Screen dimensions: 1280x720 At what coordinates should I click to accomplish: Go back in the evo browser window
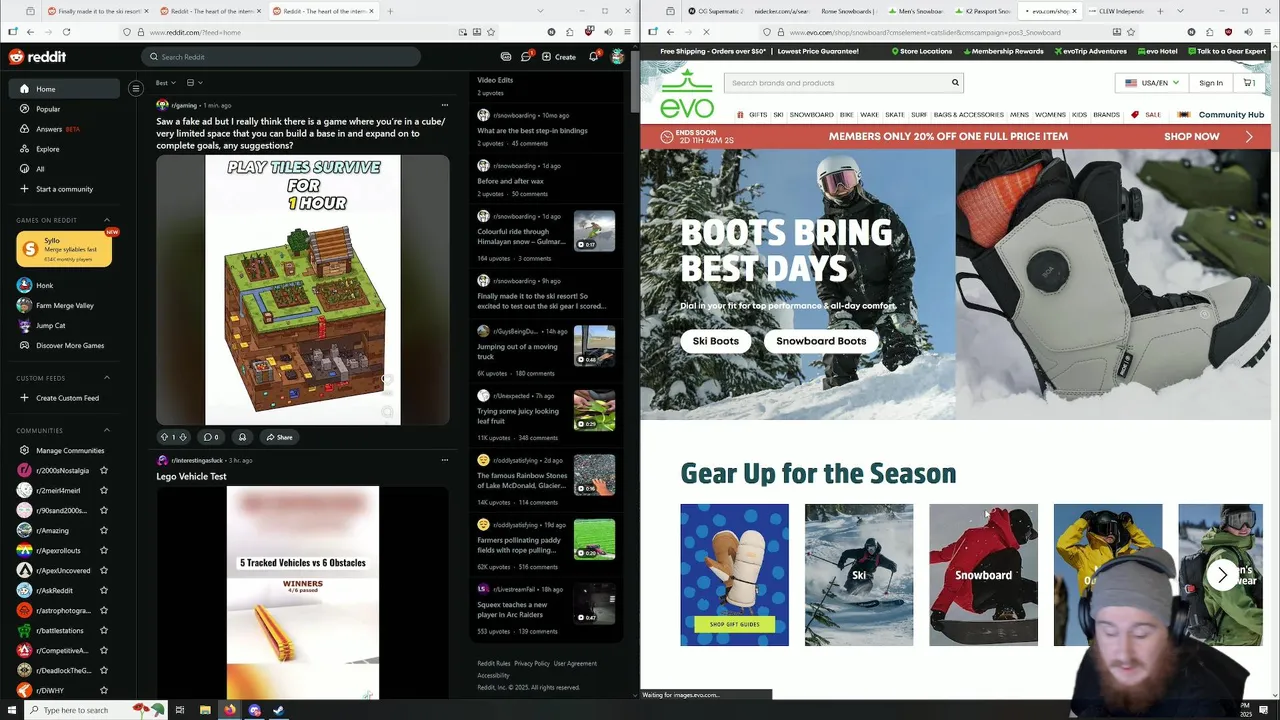coord(669,32)
